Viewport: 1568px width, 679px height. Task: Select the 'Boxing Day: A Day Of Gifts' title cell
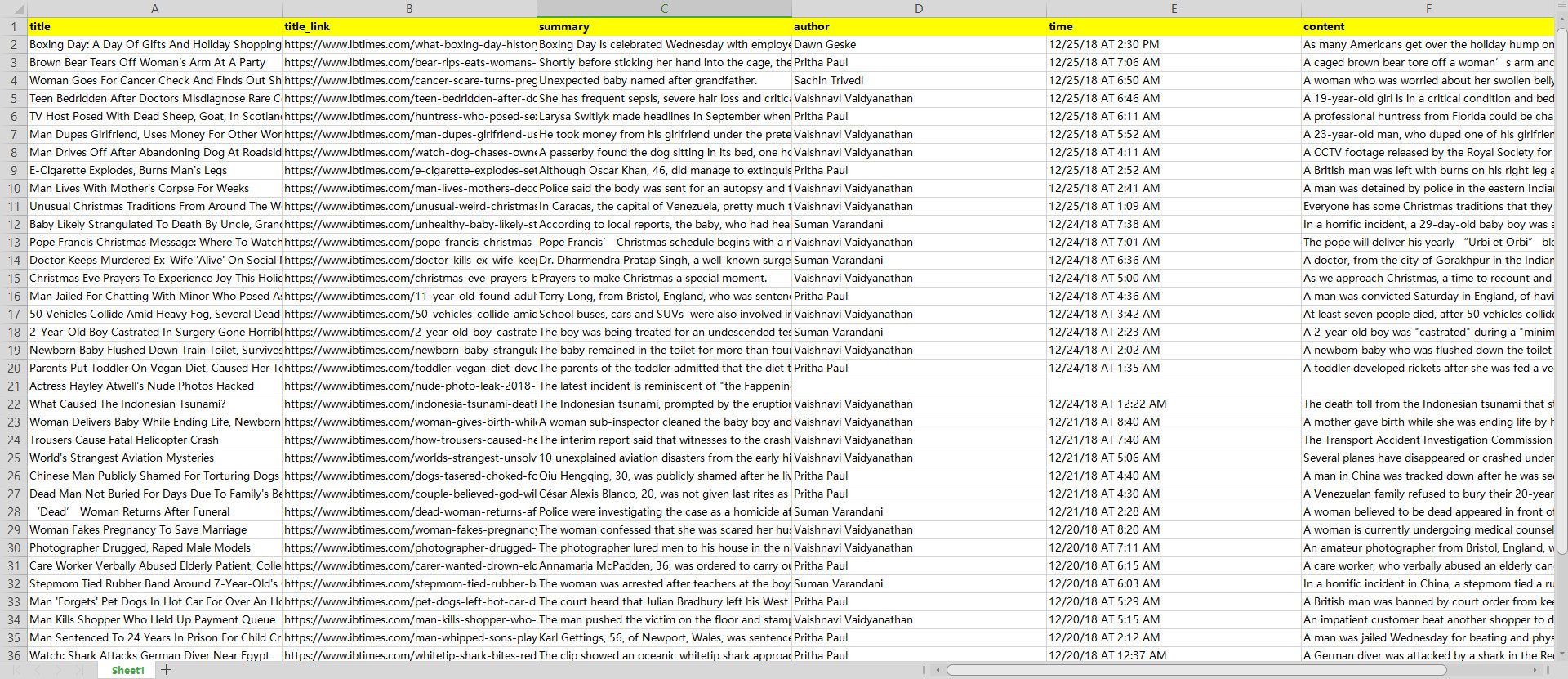click(154, 44)
